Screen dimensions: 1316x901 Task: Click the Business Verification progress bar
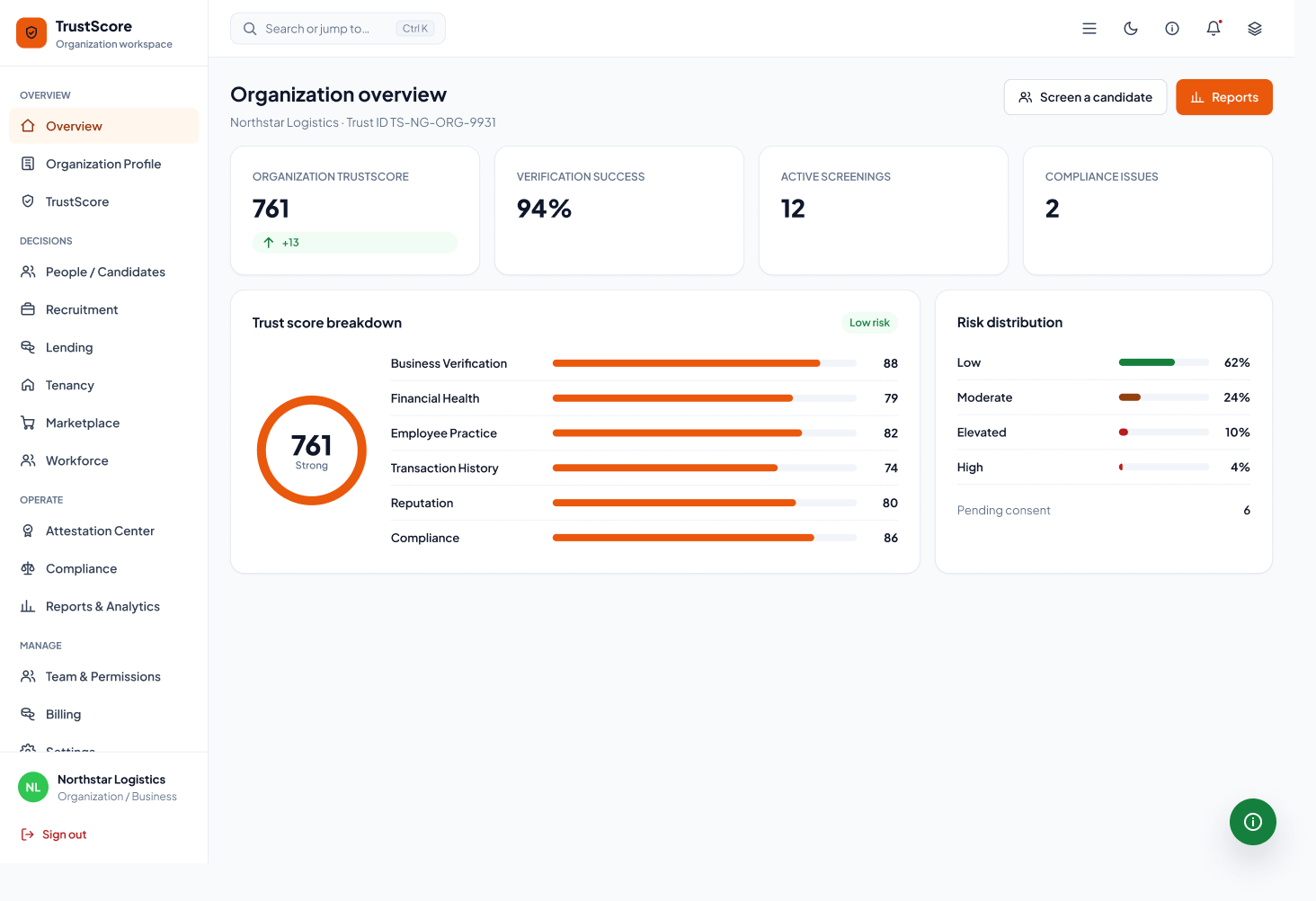pos(705,363)
